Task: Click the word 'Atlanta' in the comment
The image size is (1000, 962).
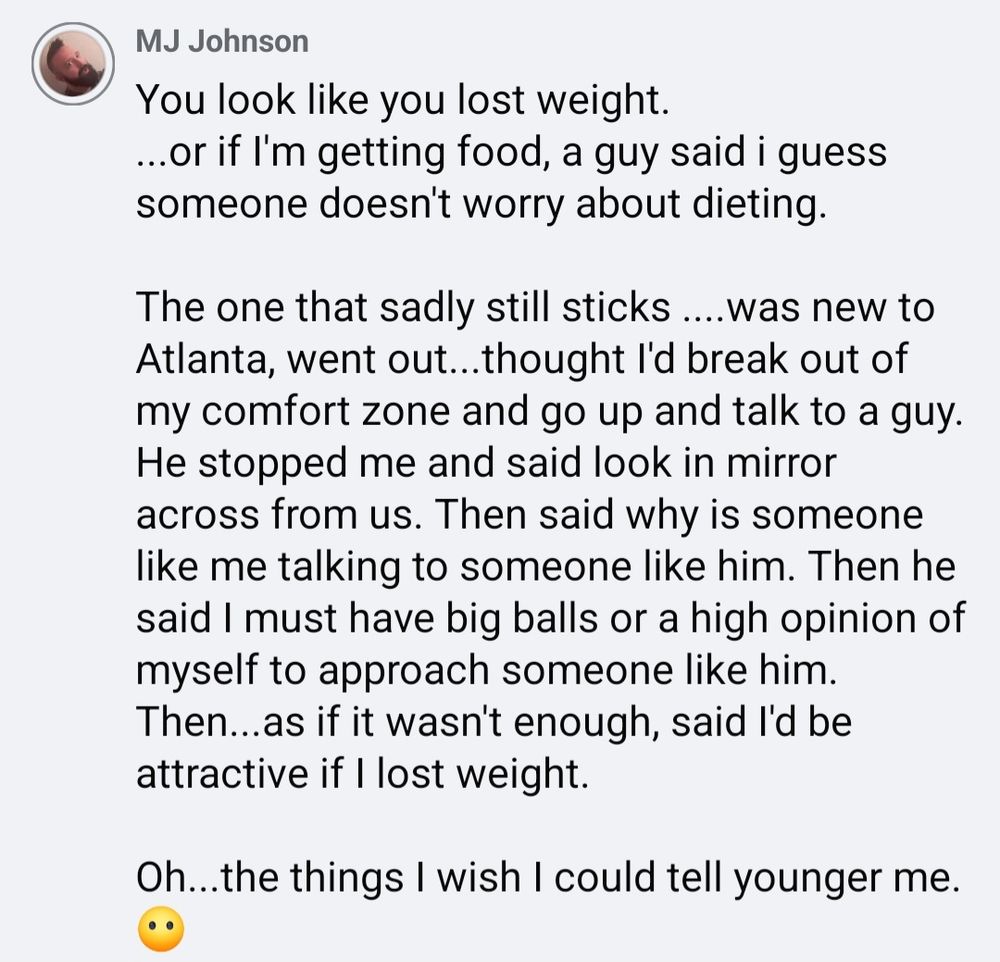Action: point(198,359)
